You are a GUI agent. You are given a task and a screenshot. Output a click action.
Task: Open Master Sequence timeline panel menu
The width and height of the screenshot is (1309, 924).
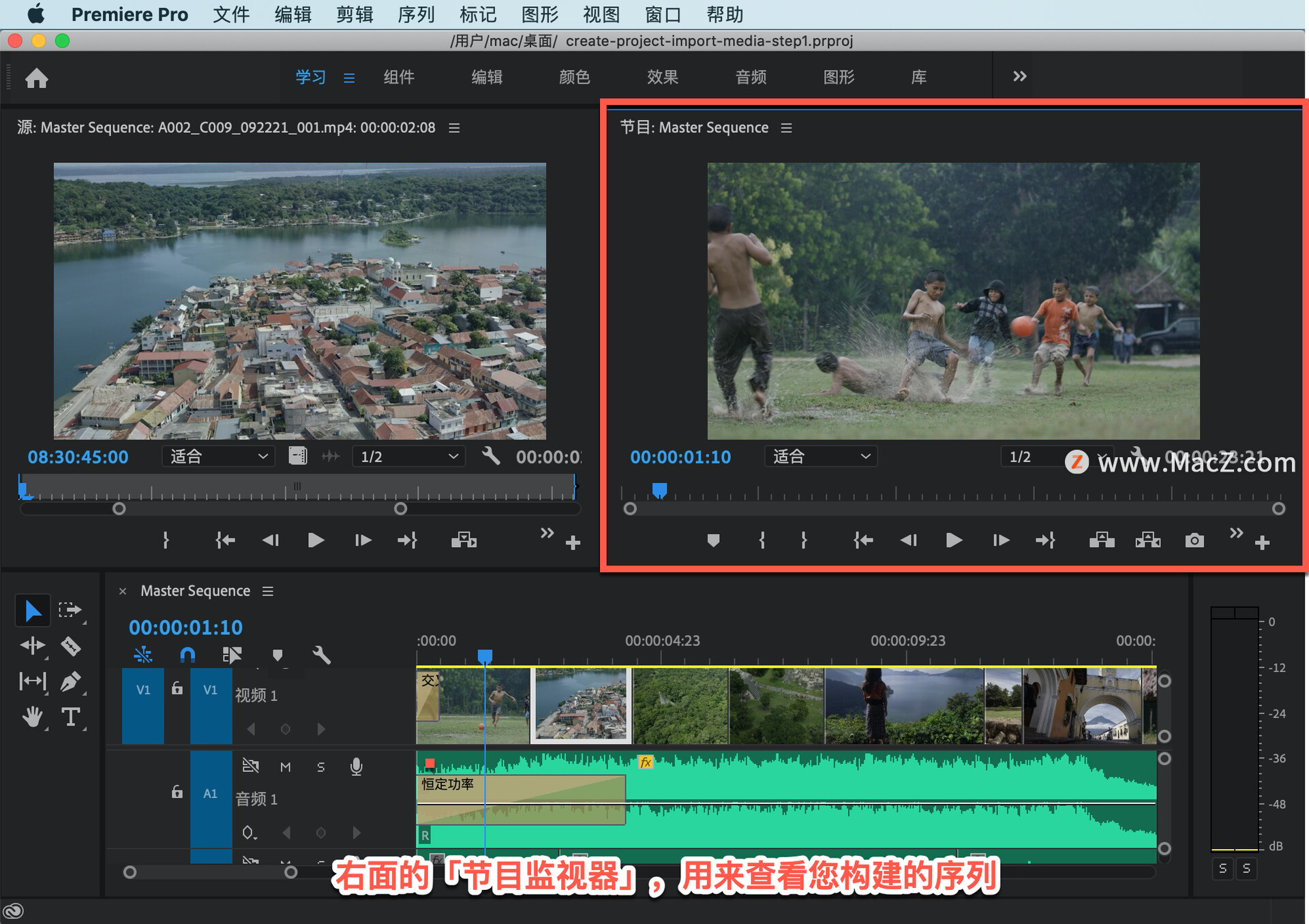tap(268, 591)
